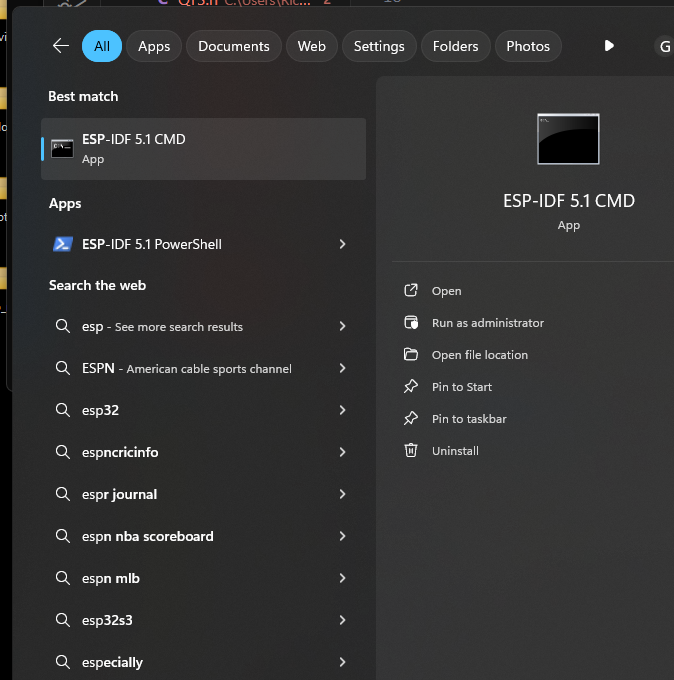Expand the espn mlb chevron

click(x=343, y=578)
